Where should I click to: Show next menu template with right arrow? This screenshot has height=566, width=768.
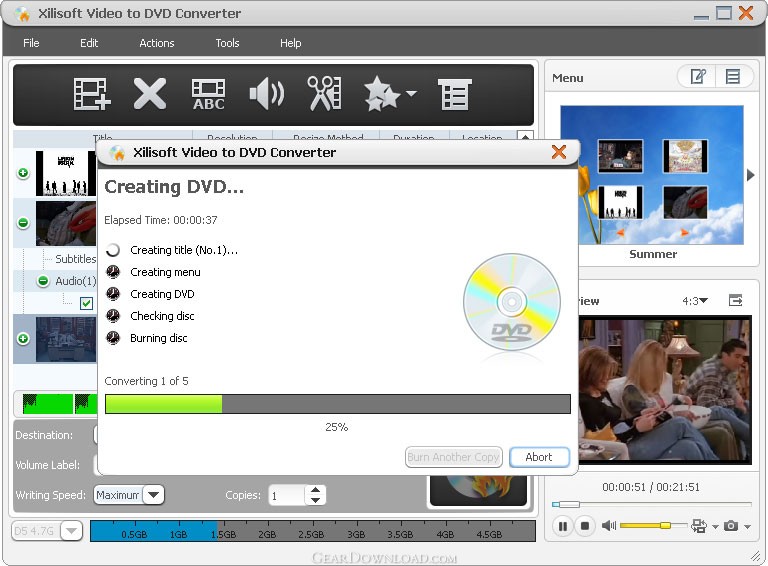(x=750, y=175)
